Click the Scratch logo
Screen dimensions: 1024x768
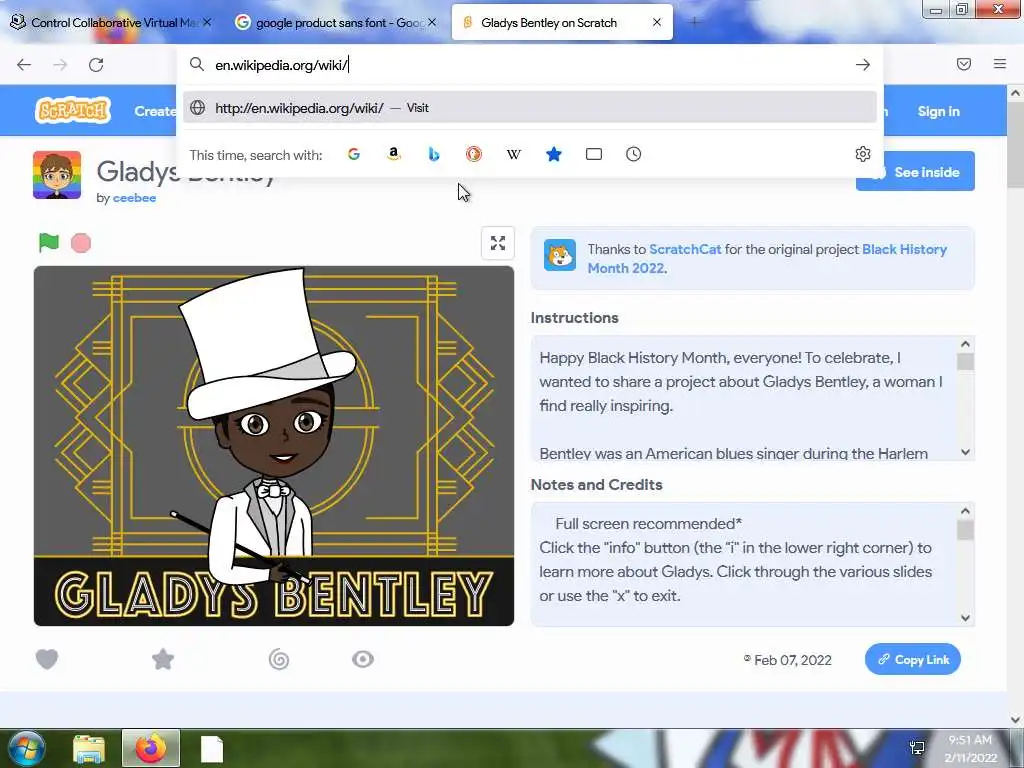coord(72,110)
